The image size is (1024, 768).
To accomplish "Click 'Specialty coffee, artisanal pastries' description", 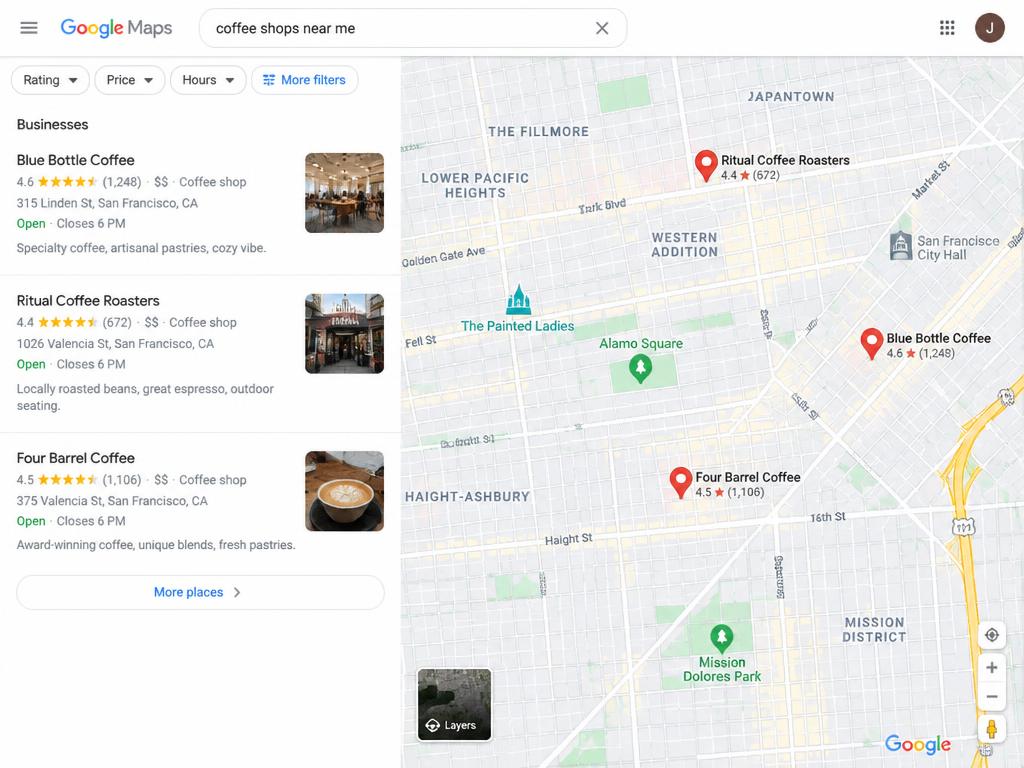I will click(142, 248).
